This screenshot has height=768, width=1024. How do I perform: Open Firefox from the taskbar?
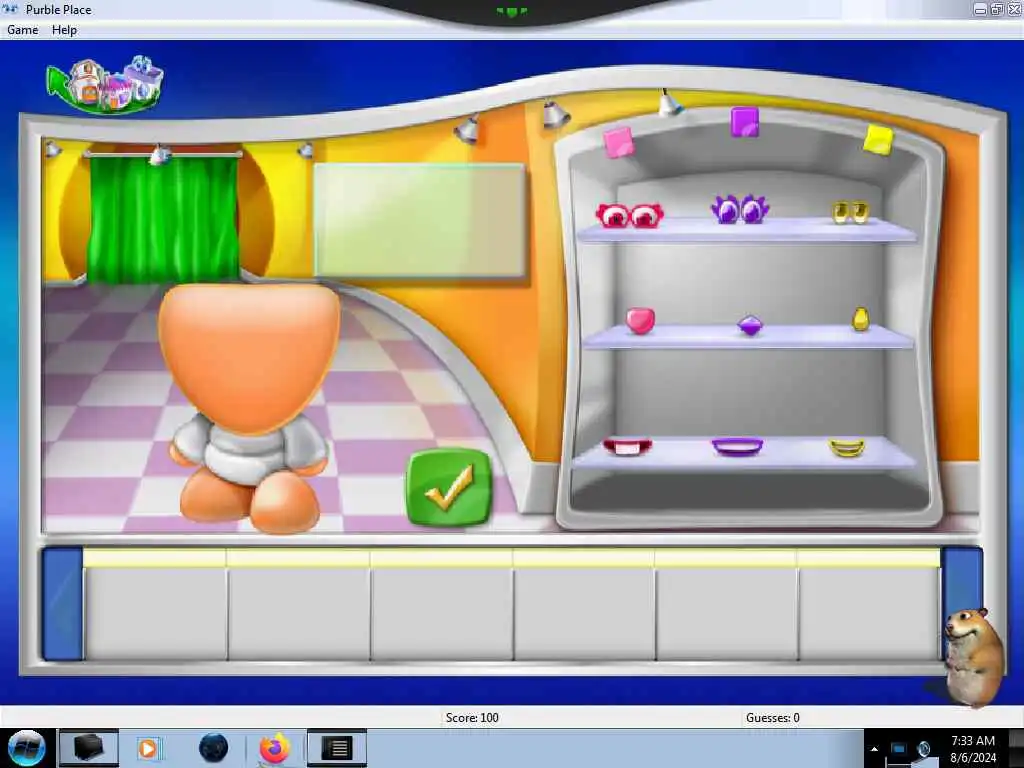pos(274,748)
